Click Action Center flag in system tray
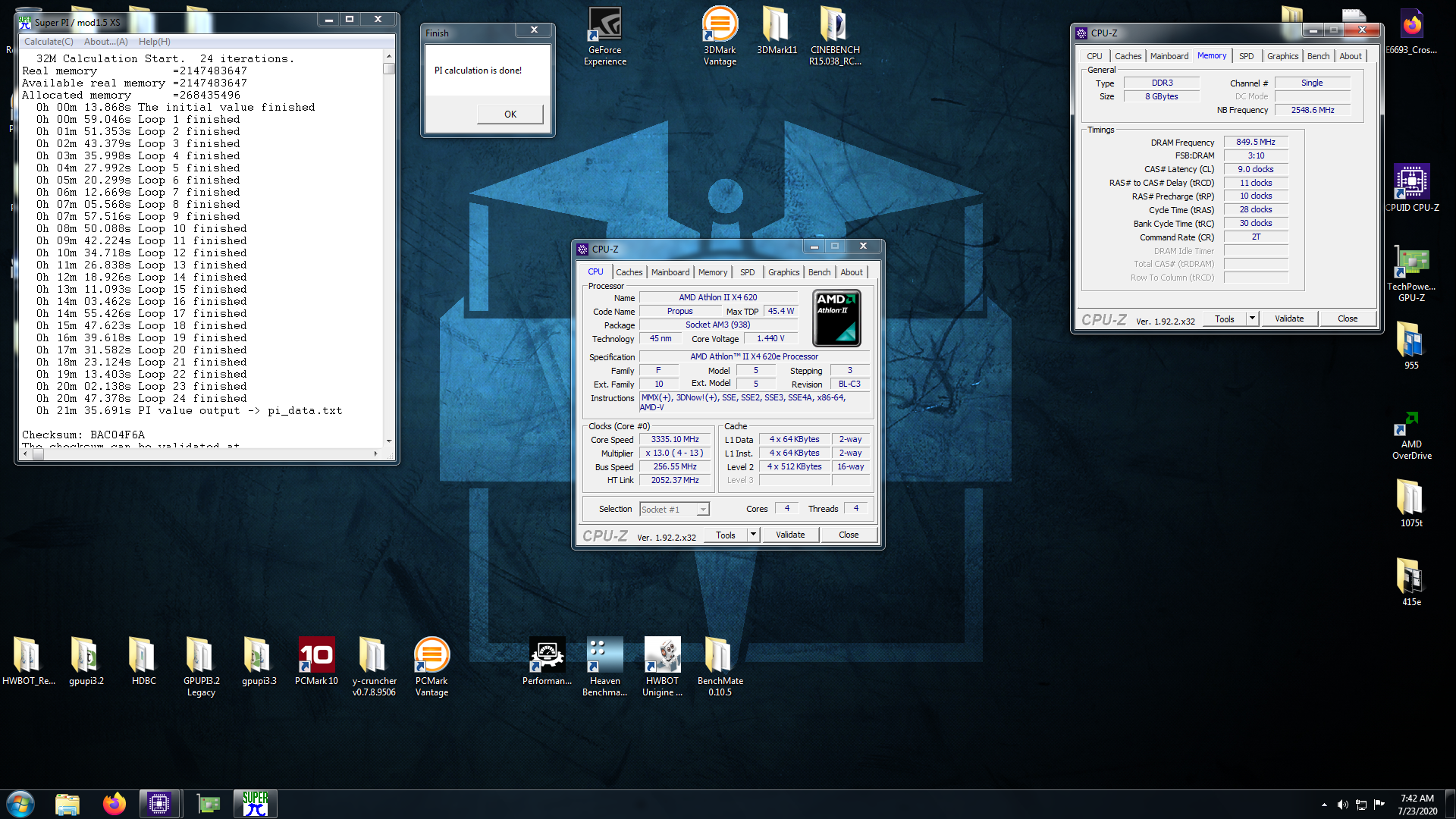The width and height of the screenshot is (1456, 819). pos(1379,805)
